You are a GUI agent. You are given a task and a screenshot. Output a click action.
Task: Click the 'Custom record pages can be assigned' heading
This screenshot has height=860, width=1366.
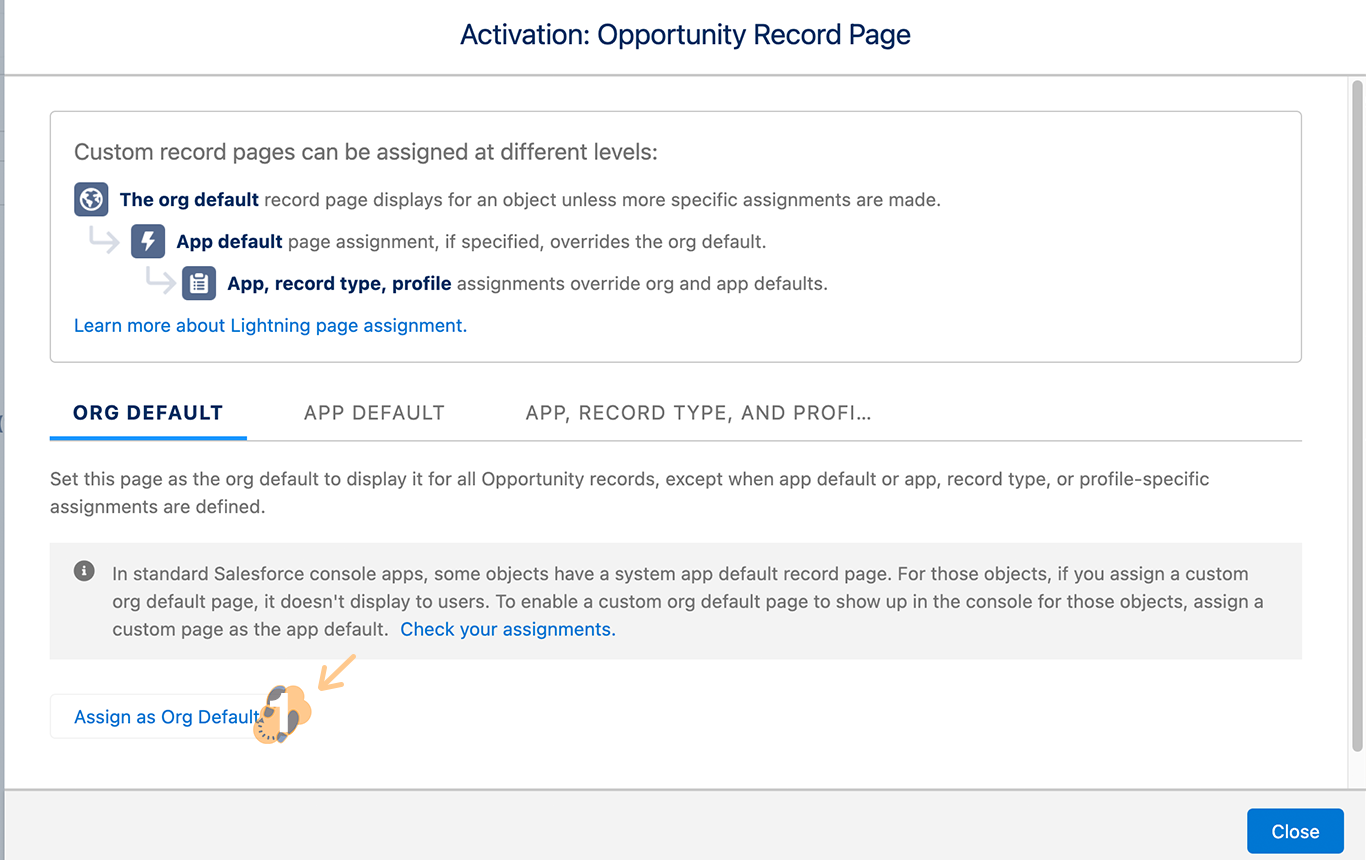pos(366,152)
